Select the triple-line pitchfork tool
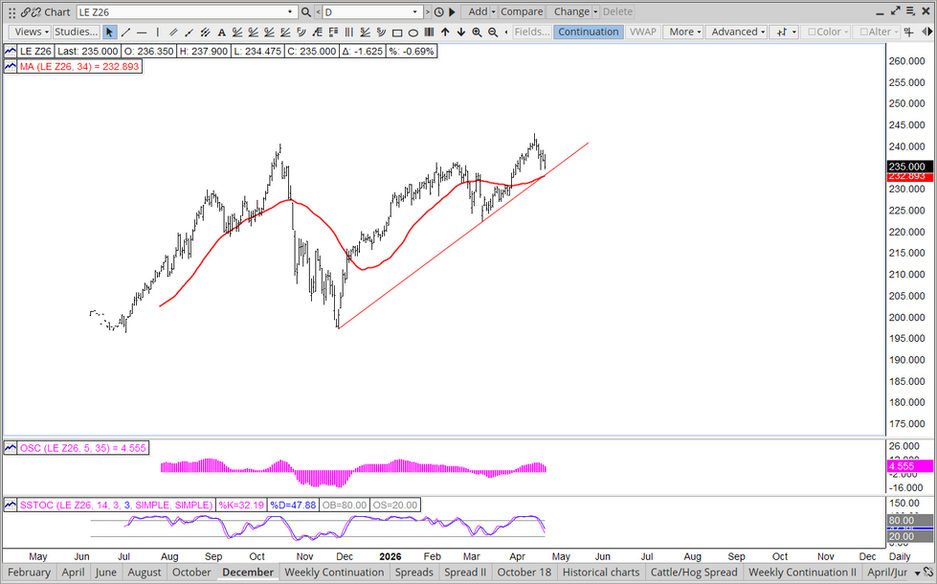The image size is (937, 584). pyautogui.click(x=206, y=32)
